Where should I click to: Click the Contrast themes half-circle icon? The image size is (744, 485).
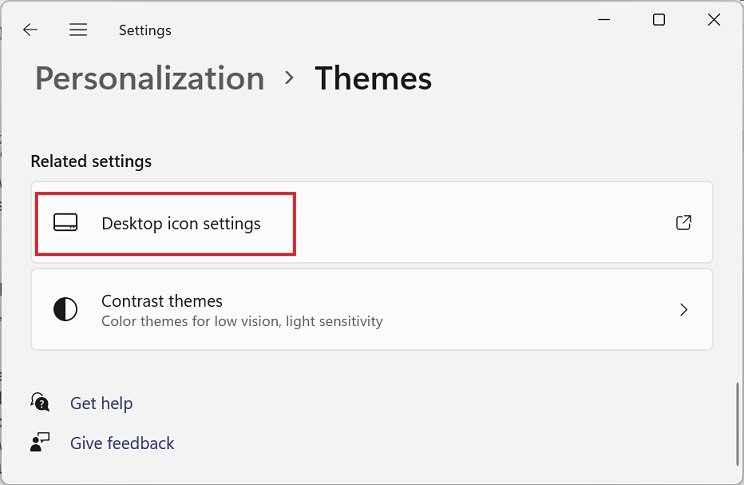click(65, 310)
